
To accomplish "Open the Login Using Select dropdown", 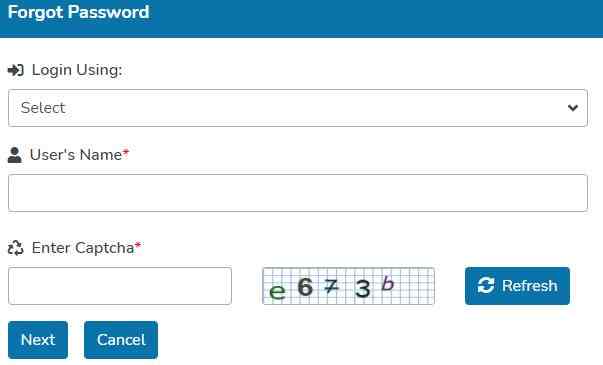I will (298, 108).
